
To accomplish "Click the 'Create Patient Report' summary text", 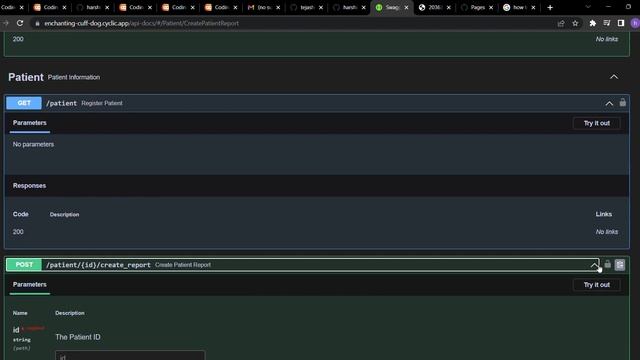I will (x=183, y=265).
